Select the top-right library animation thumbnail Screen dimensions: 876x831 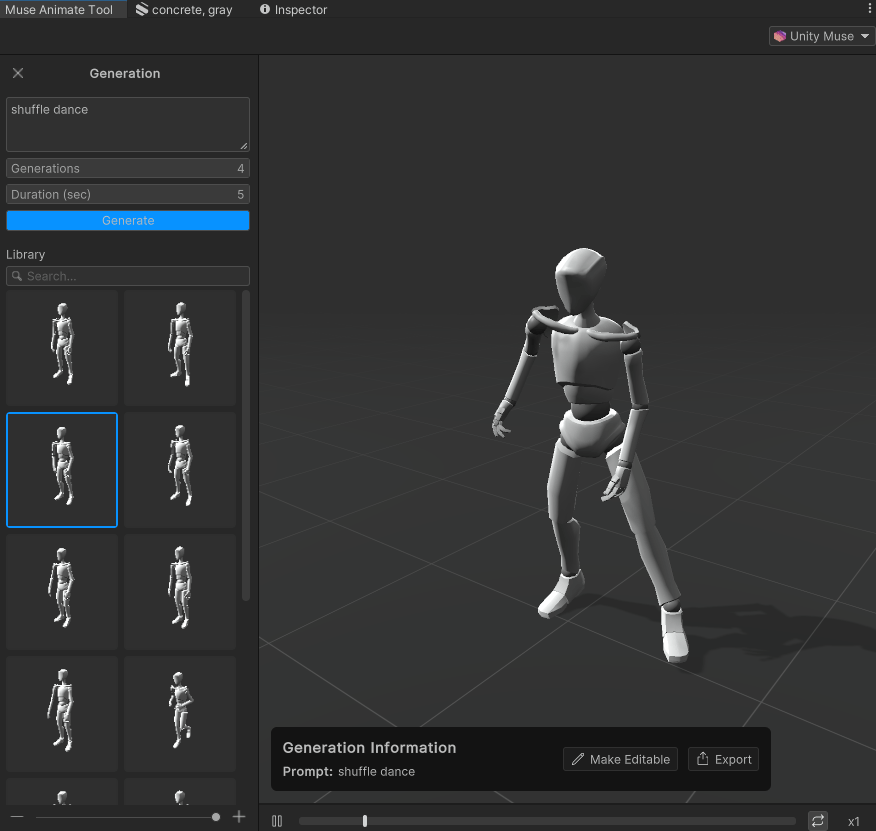[180, 348]
